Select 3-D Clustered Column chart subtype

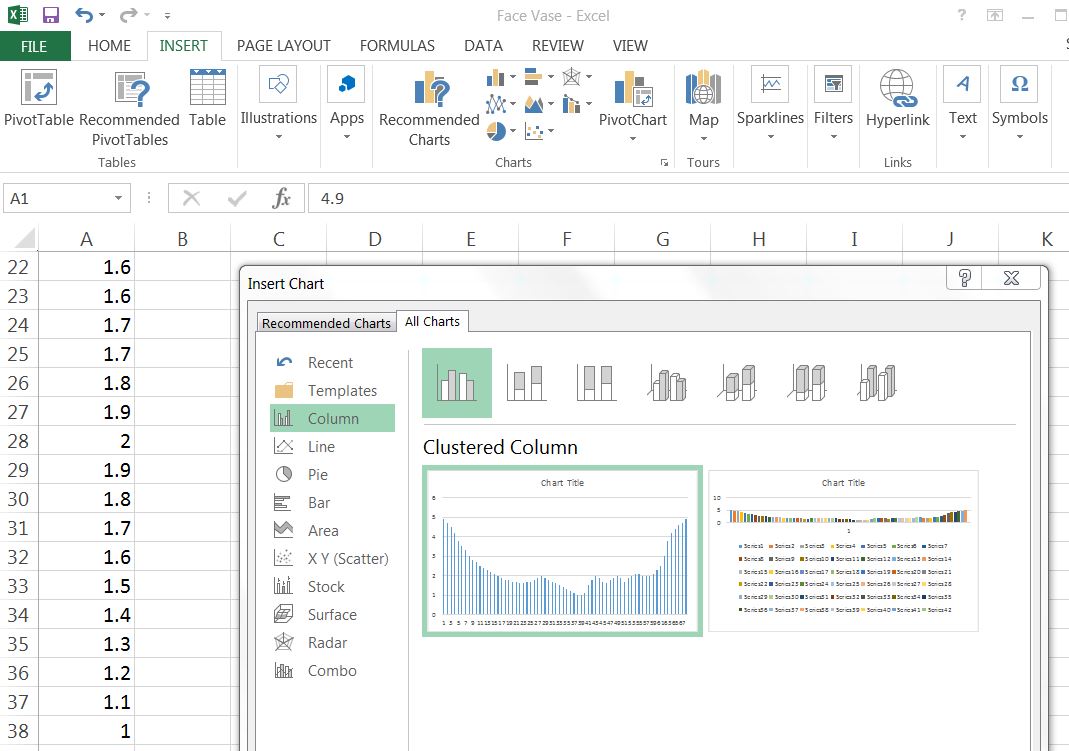click(x=668, y=383)
